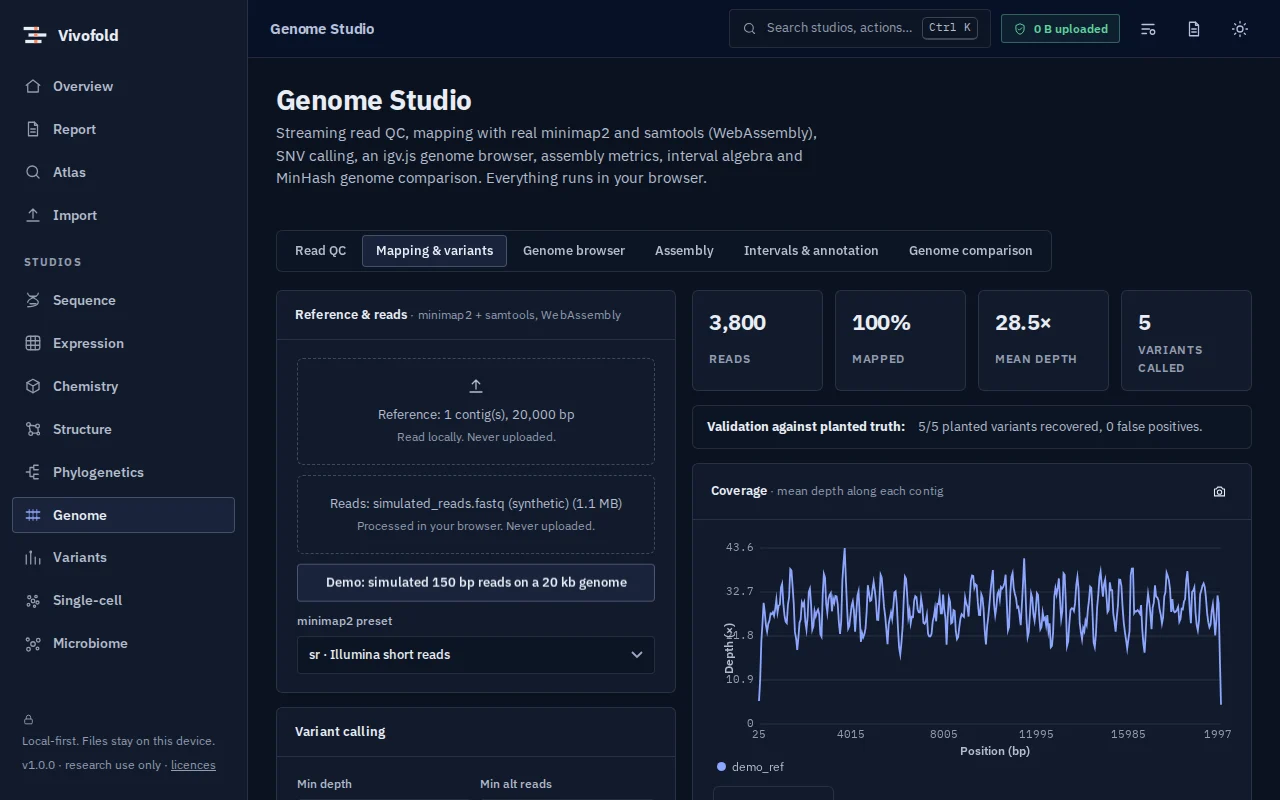Click the 0 B uploaded badge

click(1060, 29)
